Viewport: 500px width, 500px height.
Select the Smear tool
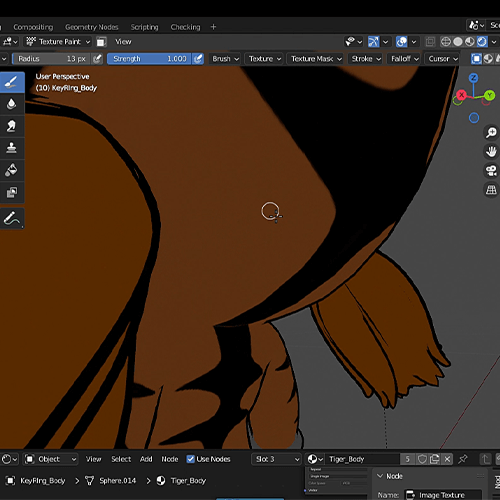click(12, 126)
